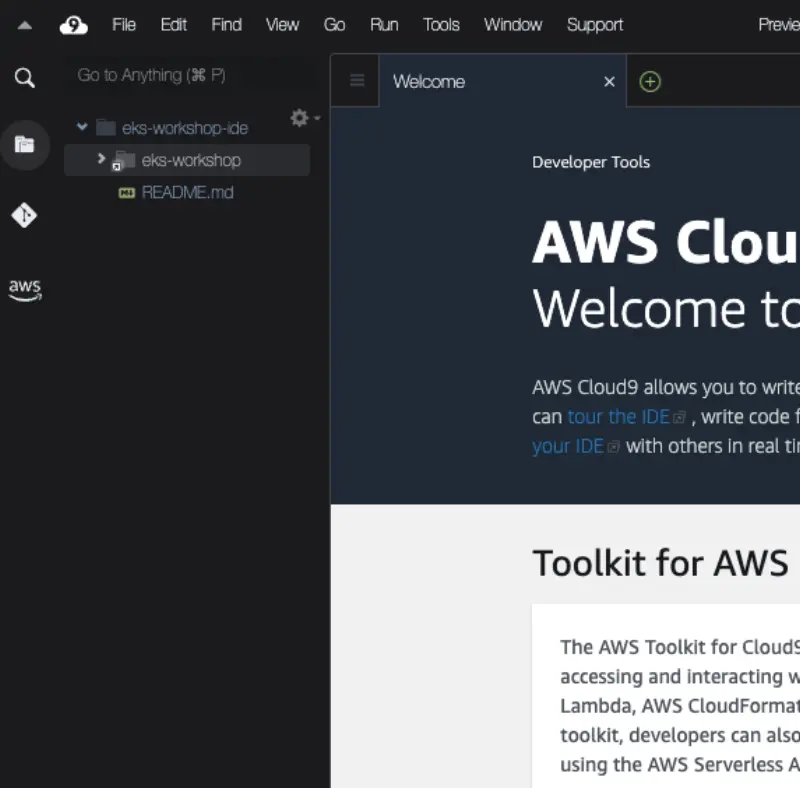Expand the eks-workshop folder

tap(101, 159)
